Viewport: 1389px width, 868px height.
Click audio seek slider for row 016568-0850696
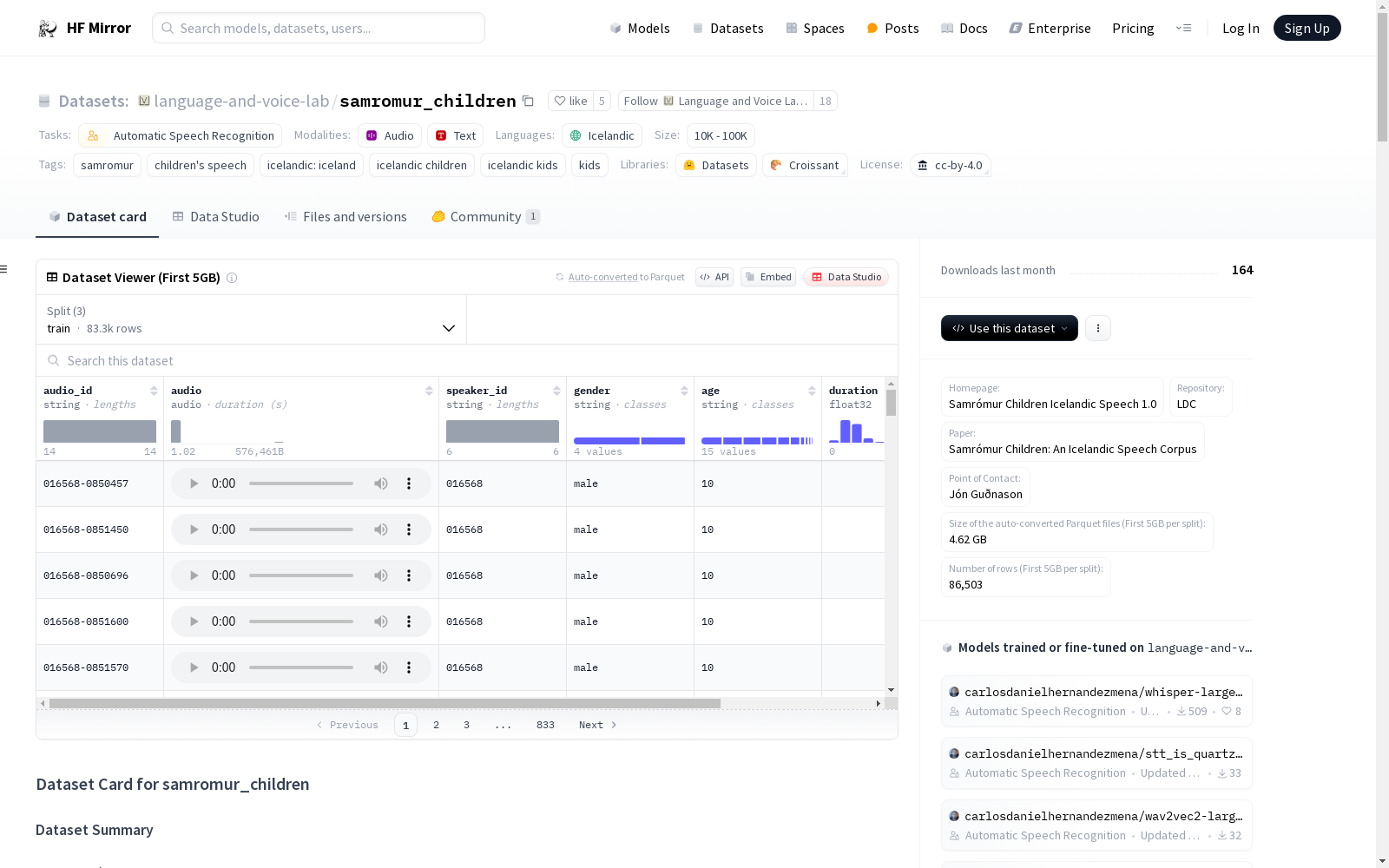point(301,575)
